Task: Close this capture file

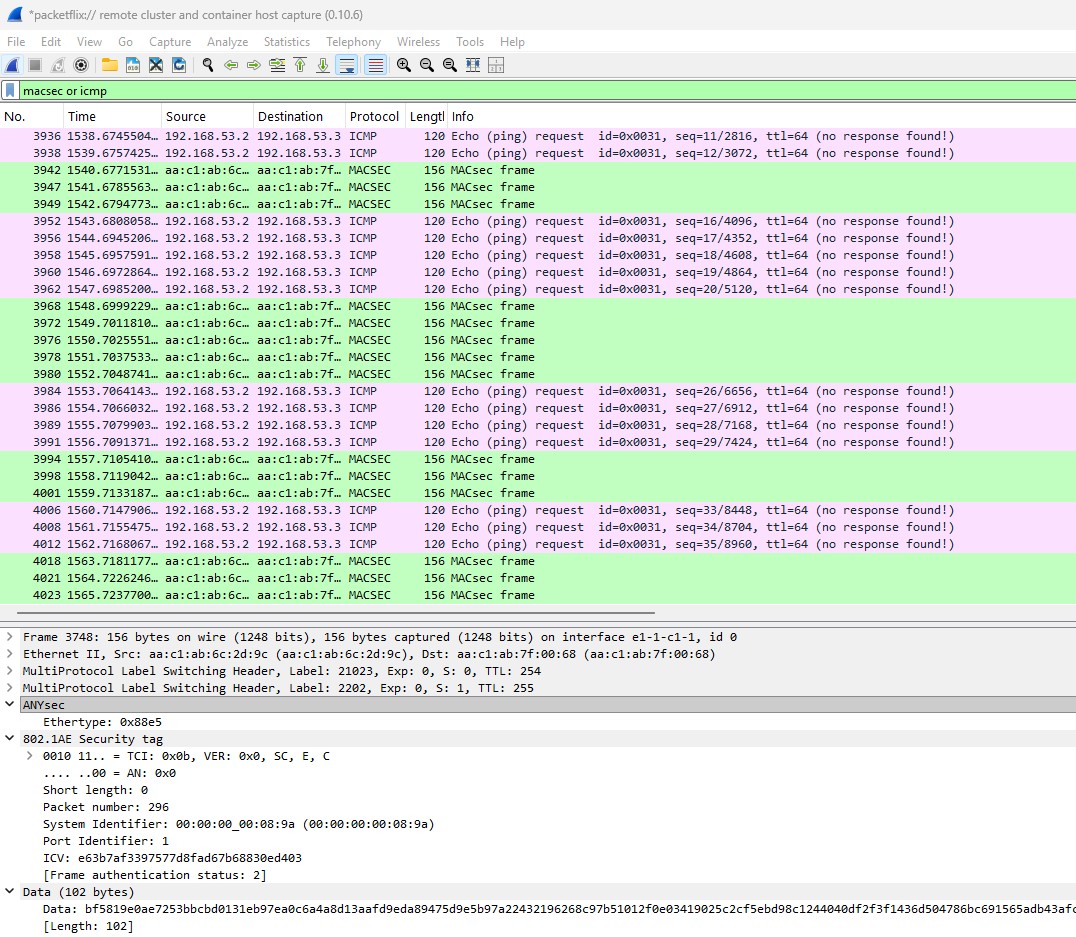Action: 156,65
